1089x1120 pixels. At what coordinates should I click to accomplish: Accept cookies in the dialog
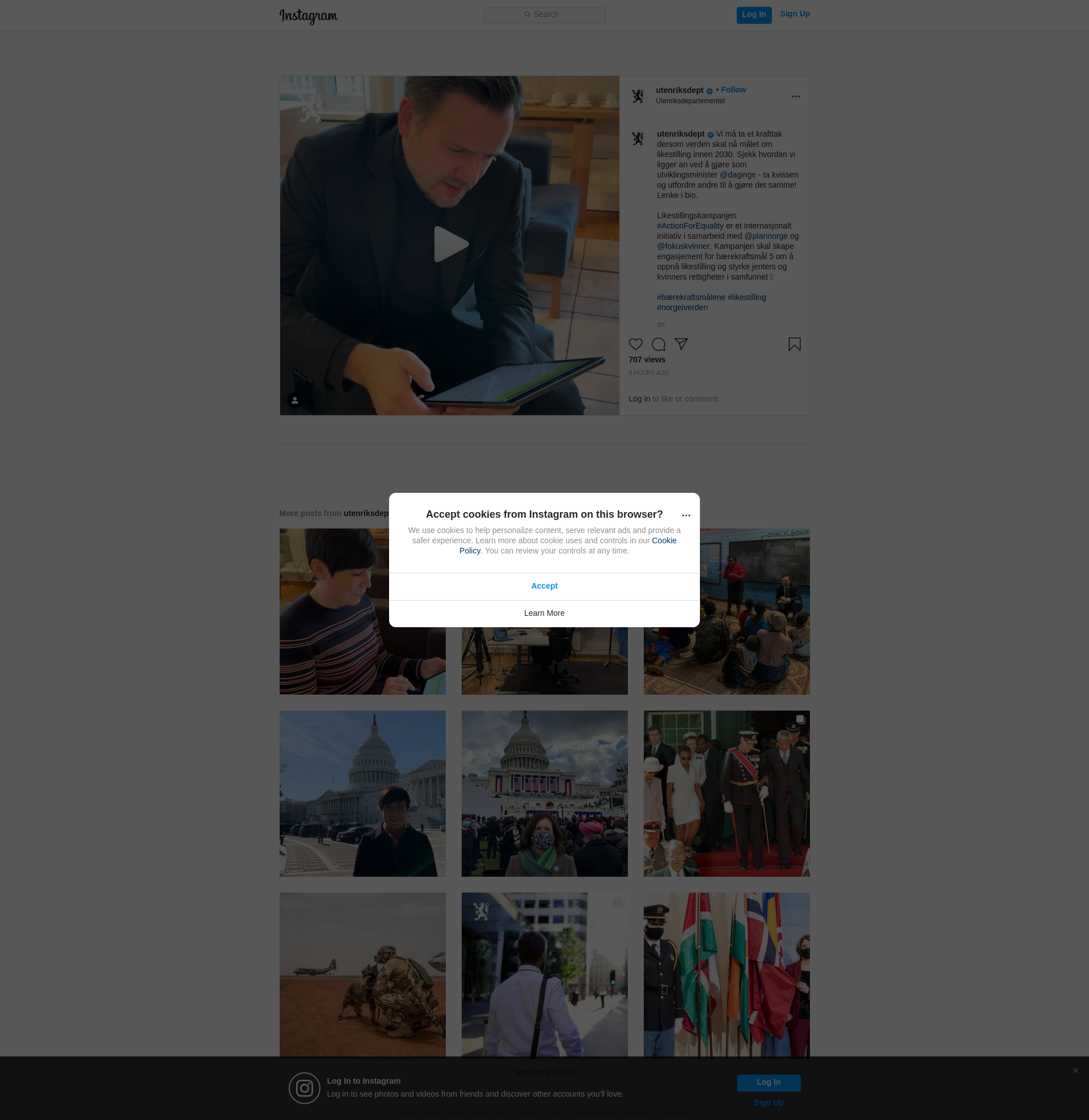point(544,586)
